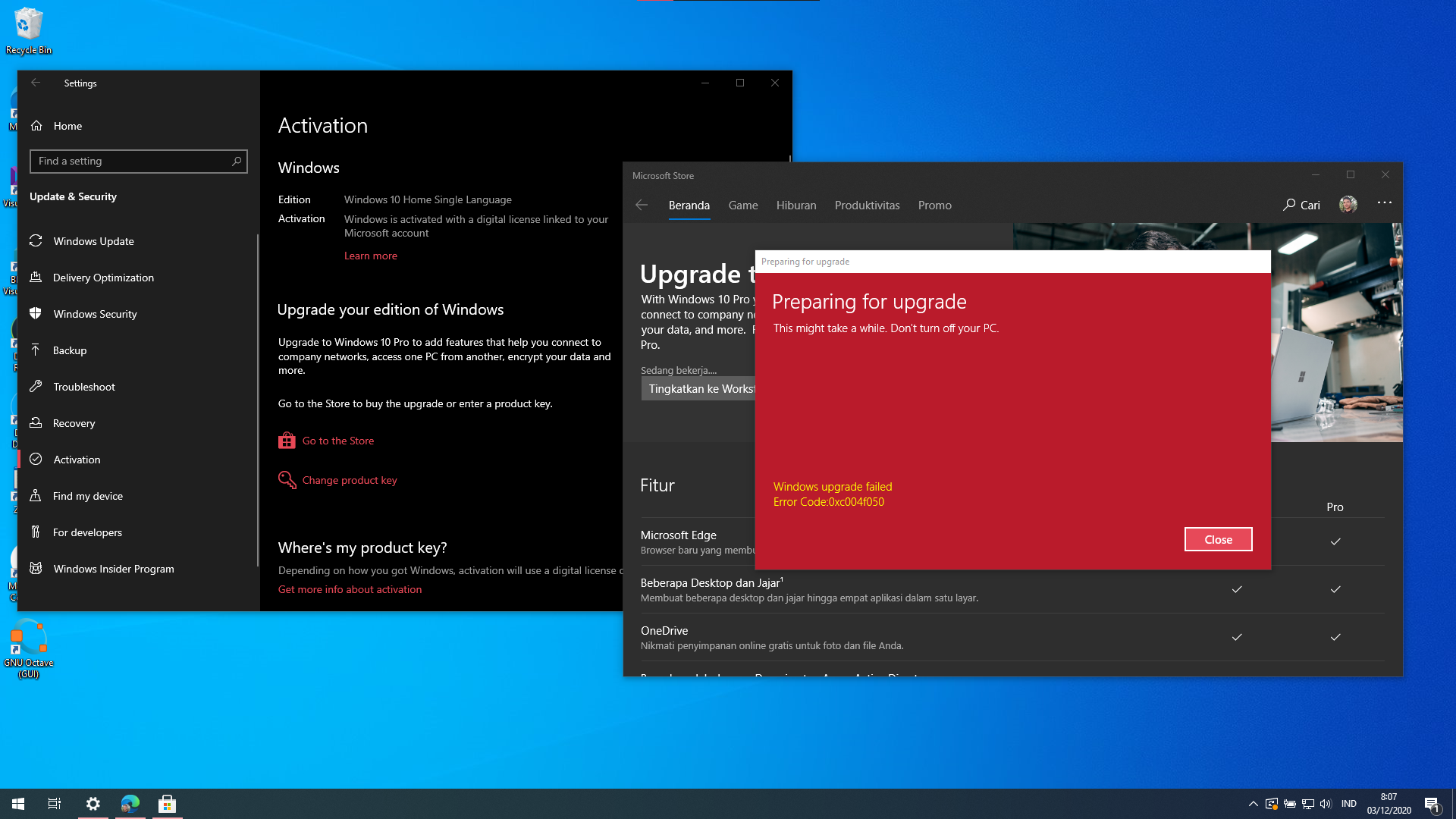Switch to Produktivitas tab in Store
This screenshot has width=1456, height=819.
tap(867, 206)
